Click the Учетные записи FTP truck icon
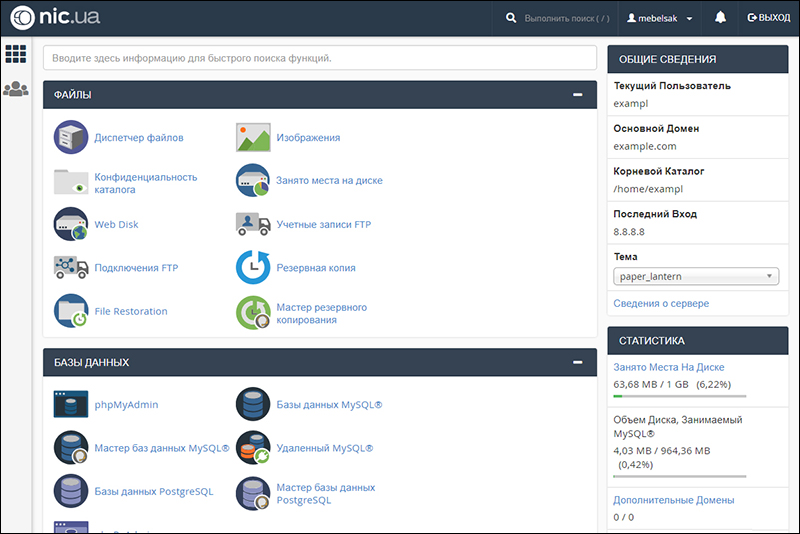 click(253, 224)
